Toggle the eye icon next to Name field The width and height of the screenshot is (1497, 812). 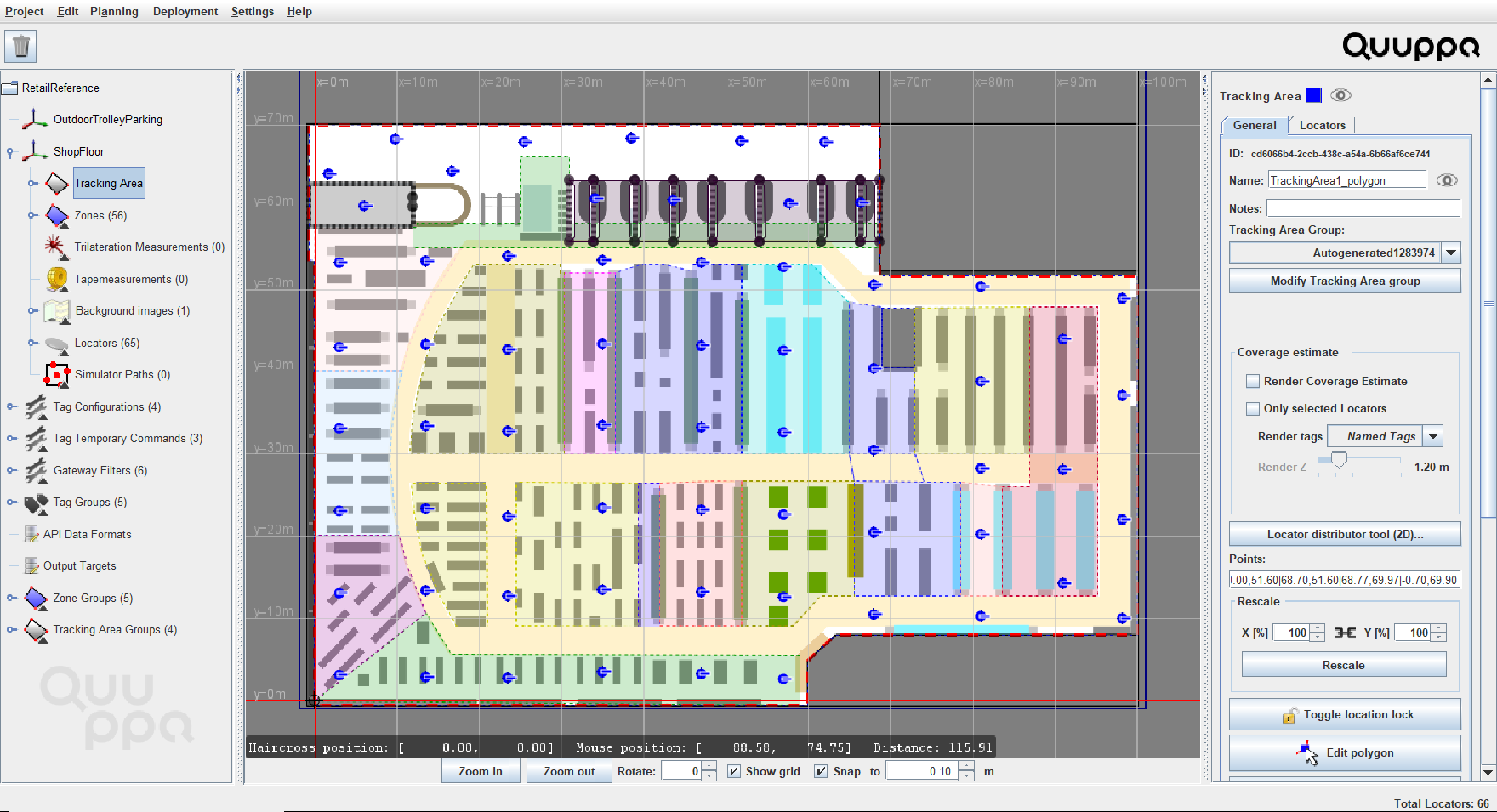(1447, 180)
